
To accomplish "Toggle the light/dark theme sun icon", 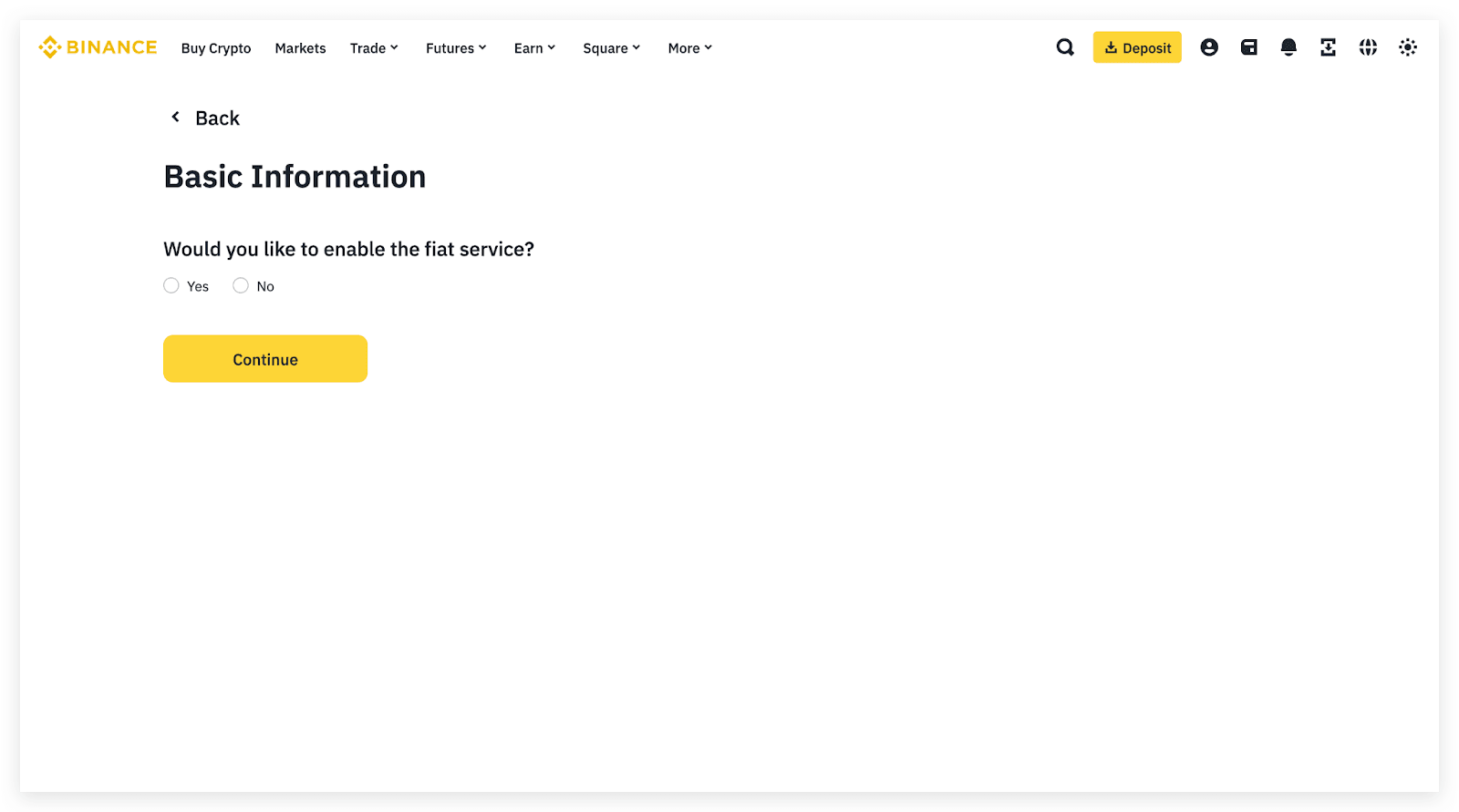I will tap(1408, 47).
